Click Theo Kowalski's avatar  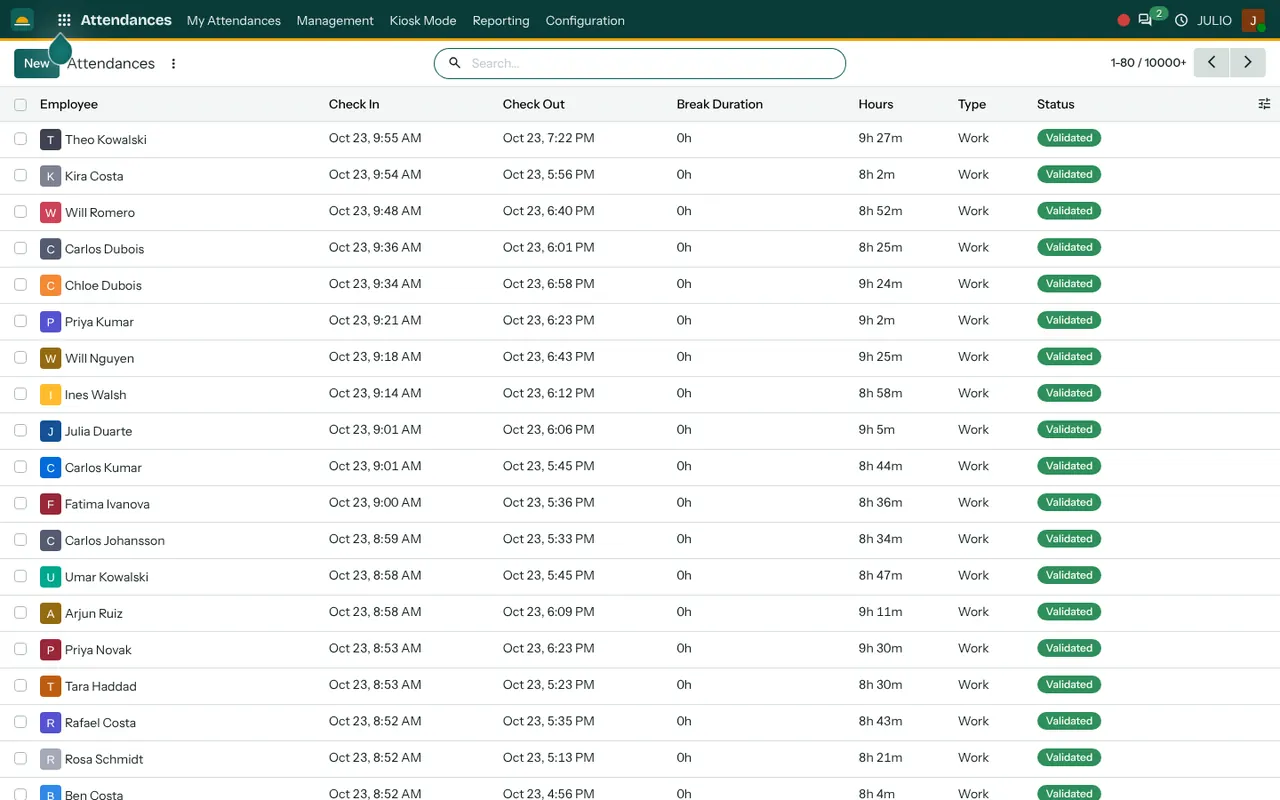[x=50, y=139]
